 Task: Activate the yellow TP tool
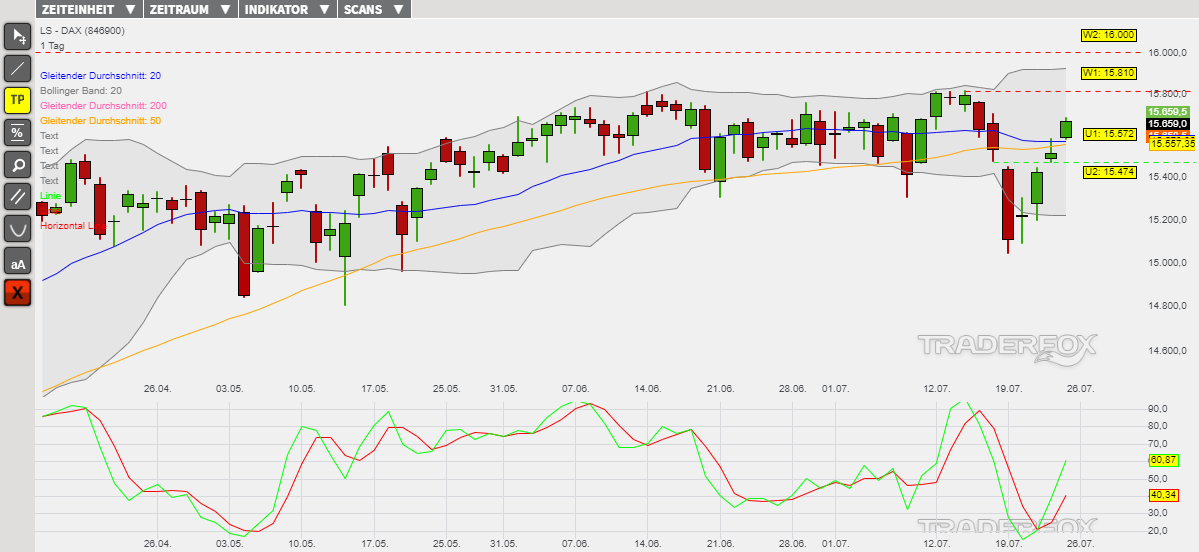tap(18, 100)
